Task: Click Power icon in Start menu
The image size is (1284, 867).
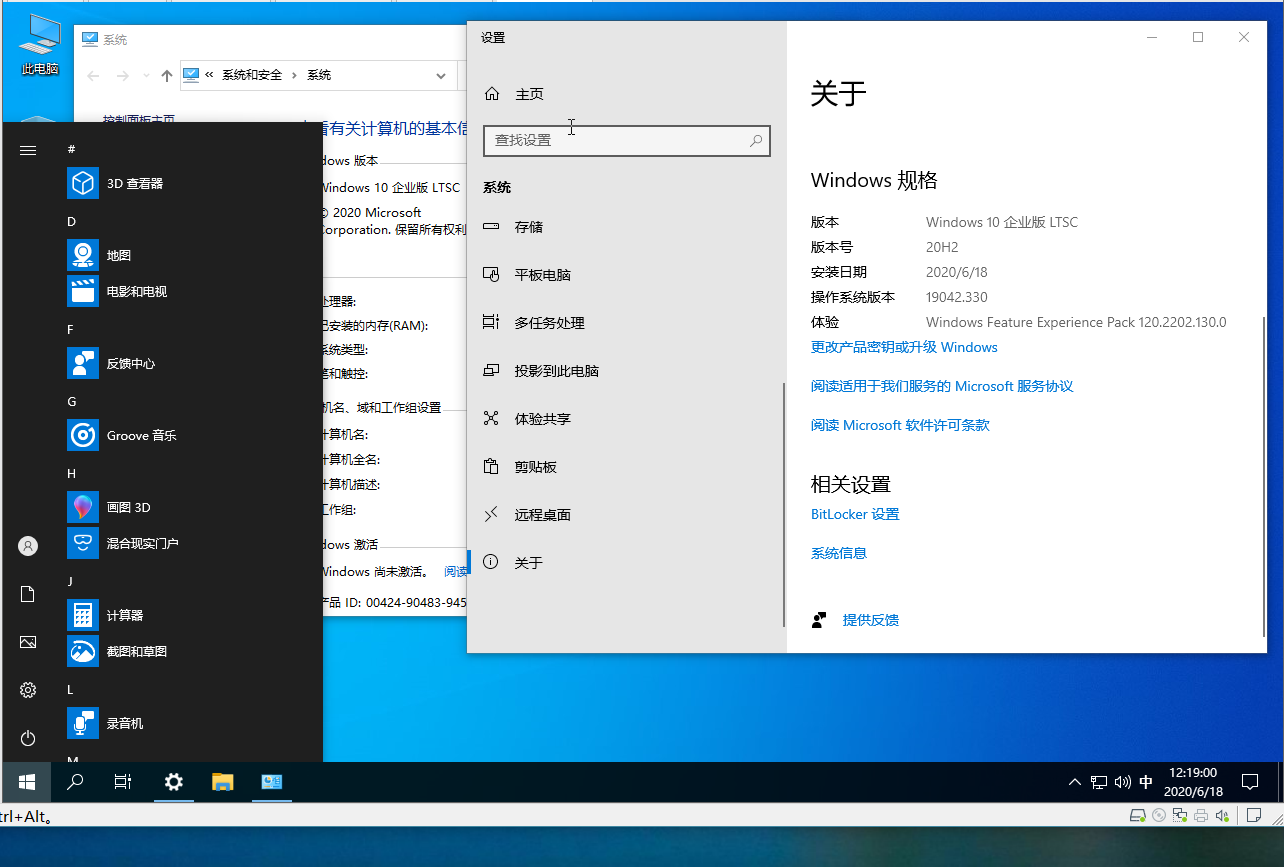Action: pos(28,738)
